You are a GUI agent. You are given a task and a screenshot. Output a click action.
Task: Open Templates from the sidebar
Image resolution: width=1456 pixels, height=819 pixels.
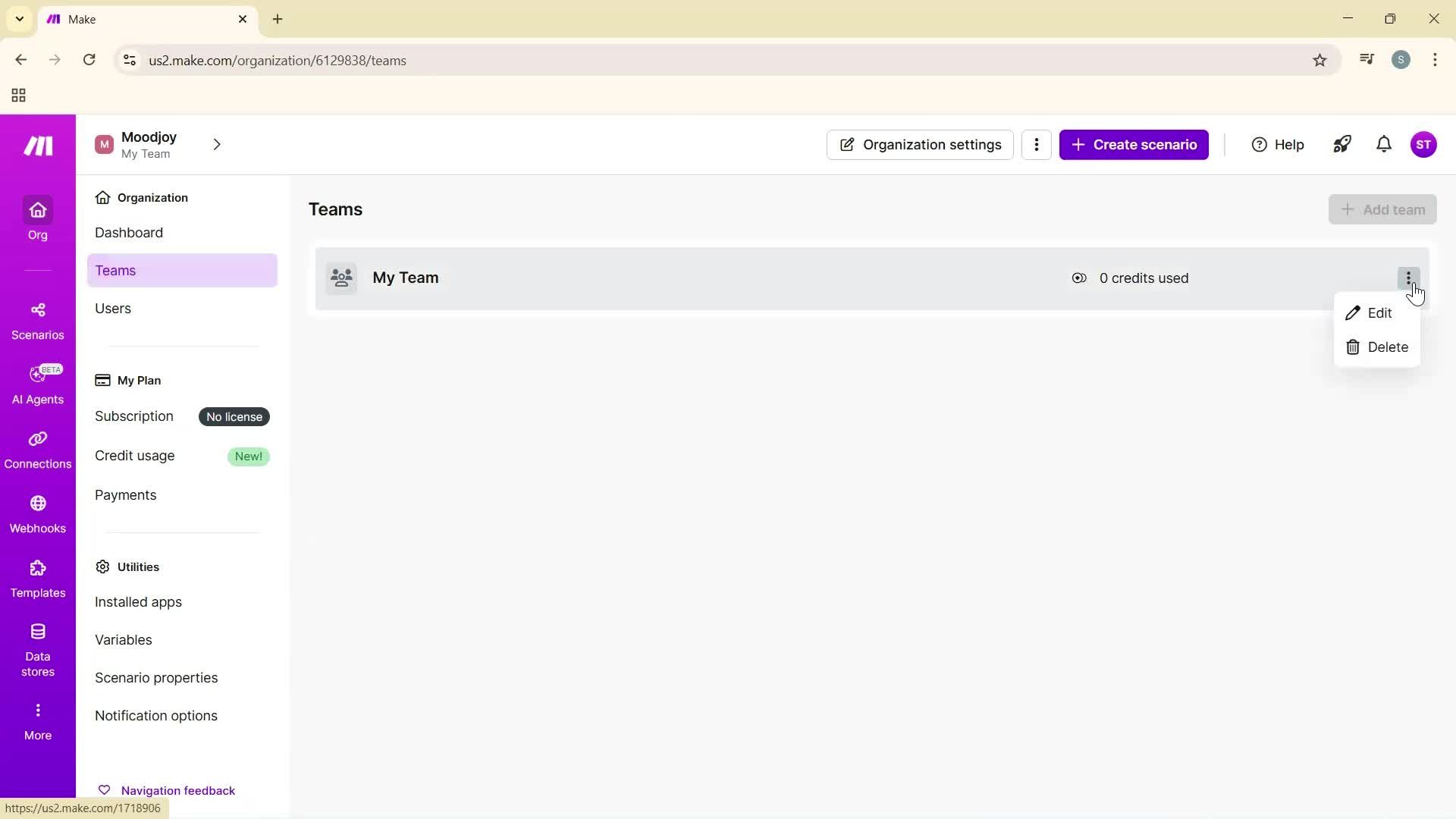pos(37,578)
